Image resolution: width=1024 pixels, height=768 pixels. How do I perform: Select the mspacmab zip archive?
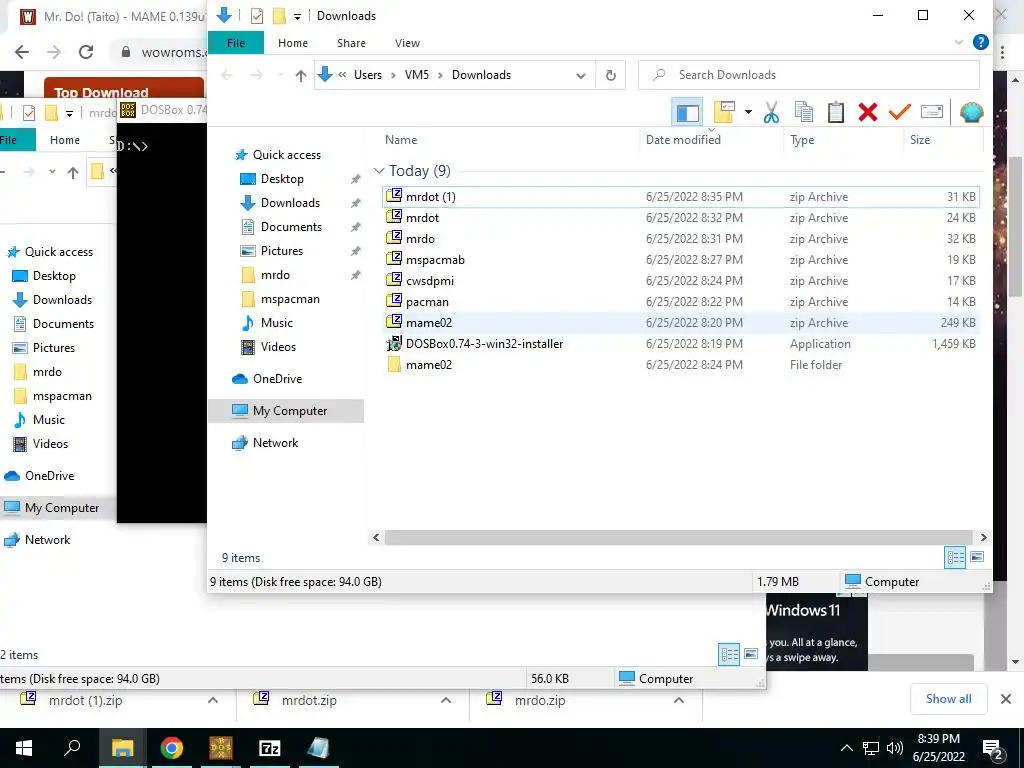680,260
